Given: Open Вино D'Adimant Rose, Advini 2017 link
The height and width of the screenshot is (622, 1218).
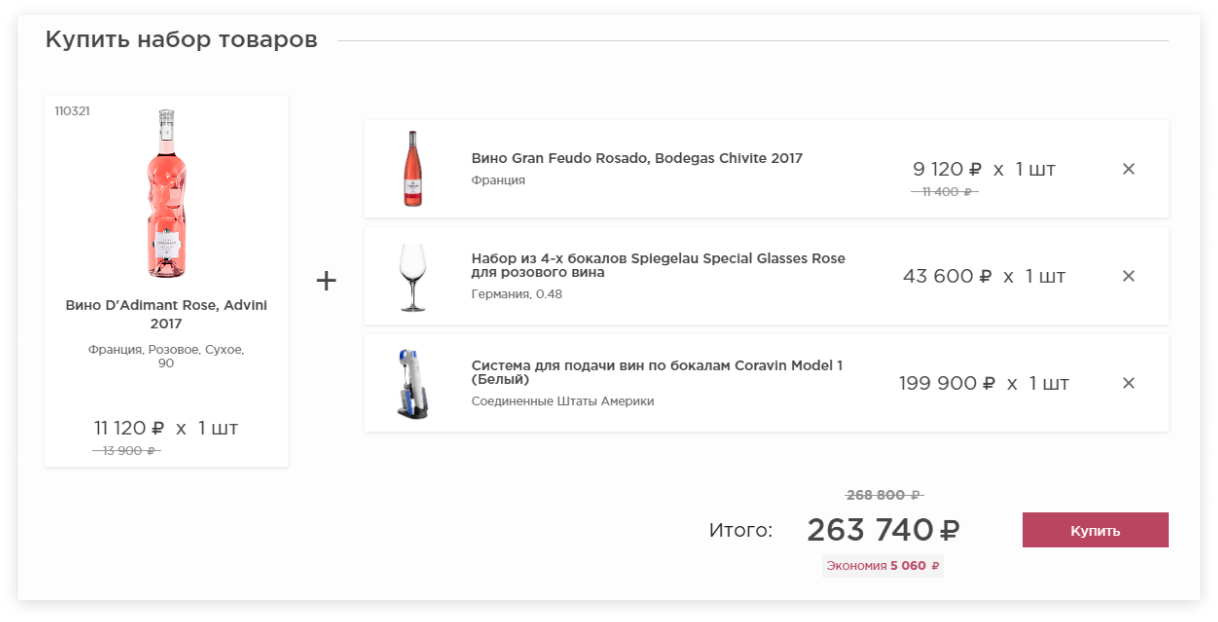Looking at the screenshot, I should pos(166,314).
